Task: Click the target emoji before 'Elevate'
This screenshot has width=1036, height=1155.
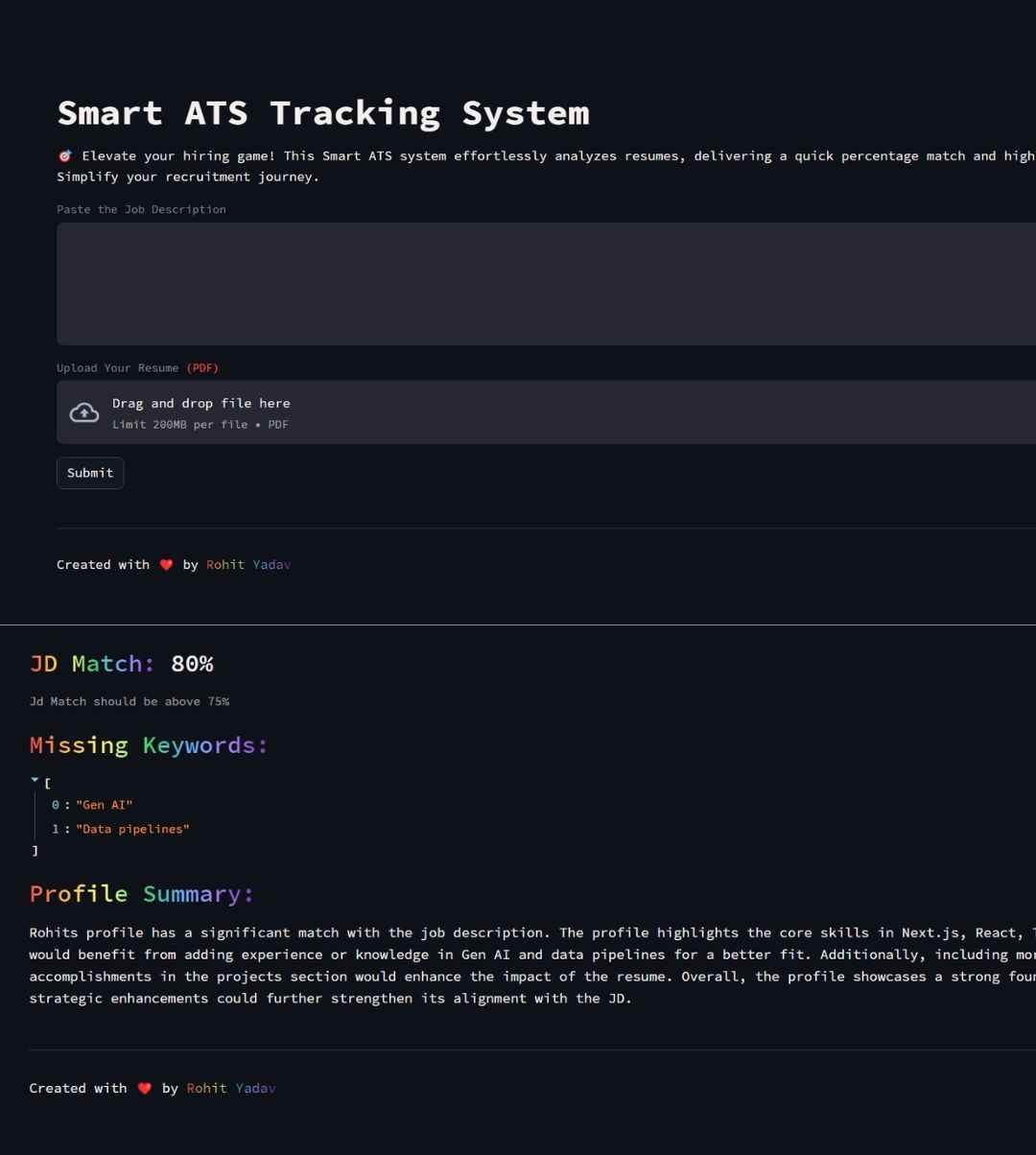Action: click(64, 156)
